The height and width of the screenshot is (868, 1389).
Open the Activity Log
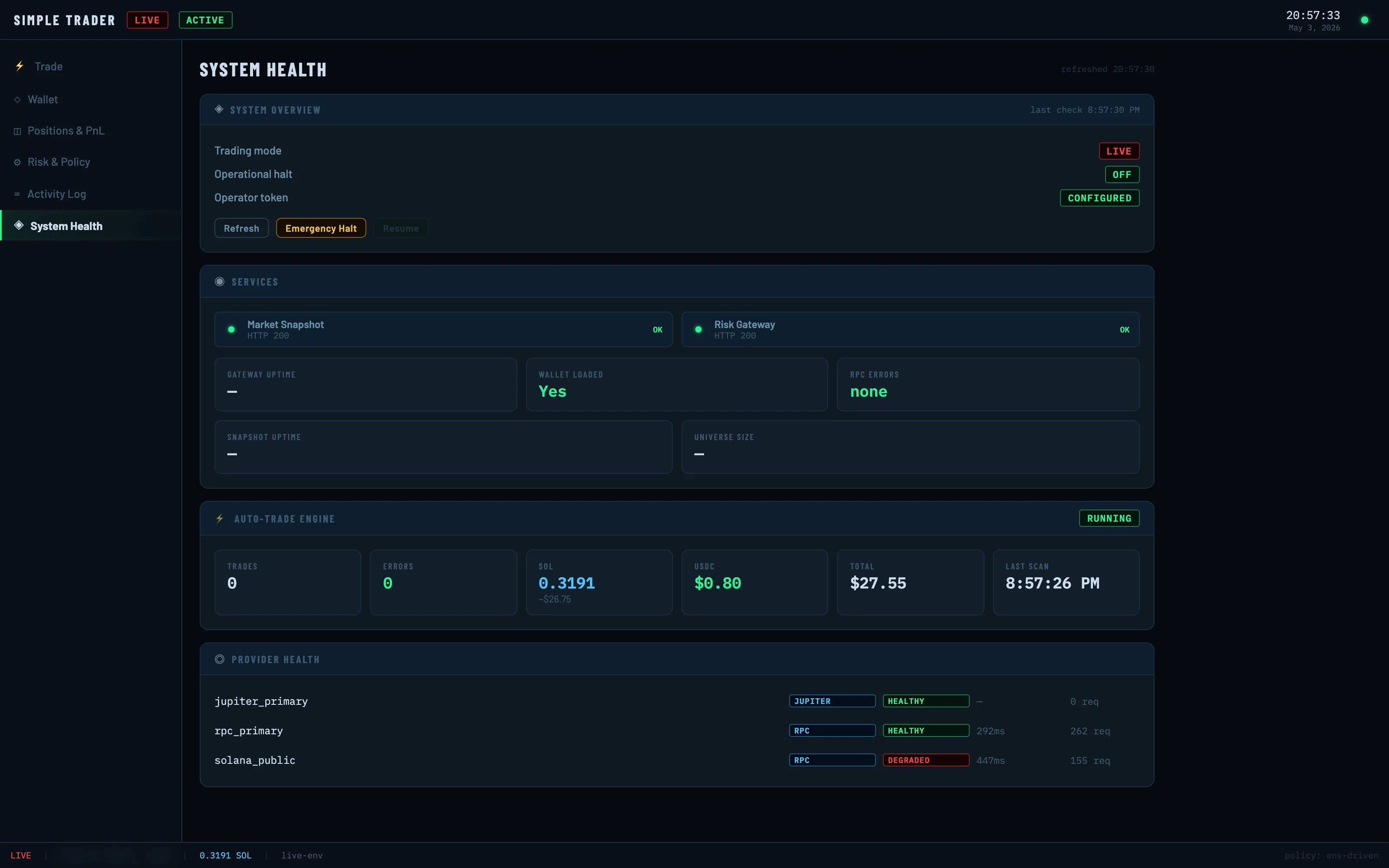point(91,194)
